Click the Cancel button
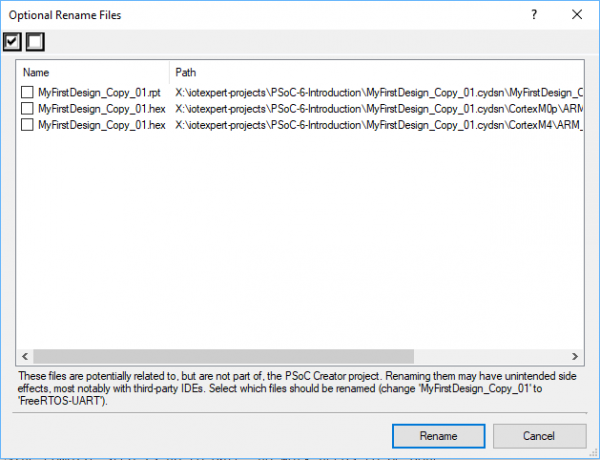The height and width of the screenshot is (460, 600). [525, 436]
